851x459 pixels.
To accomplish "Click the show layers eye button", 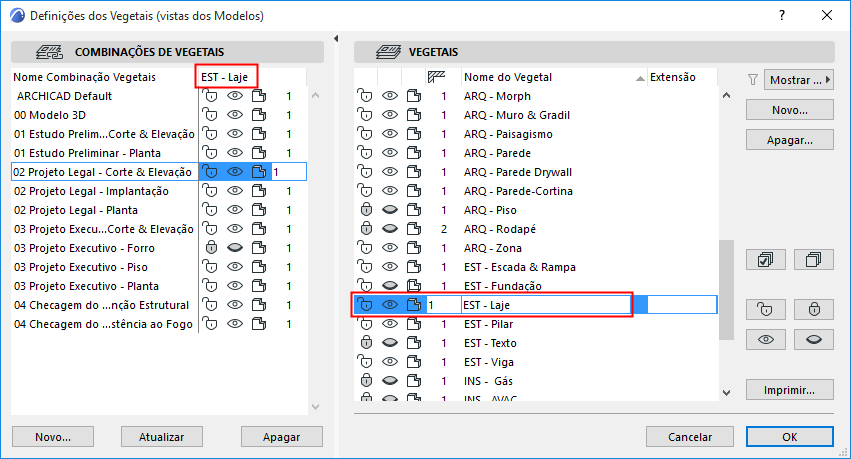I will (x=765, y=339).
